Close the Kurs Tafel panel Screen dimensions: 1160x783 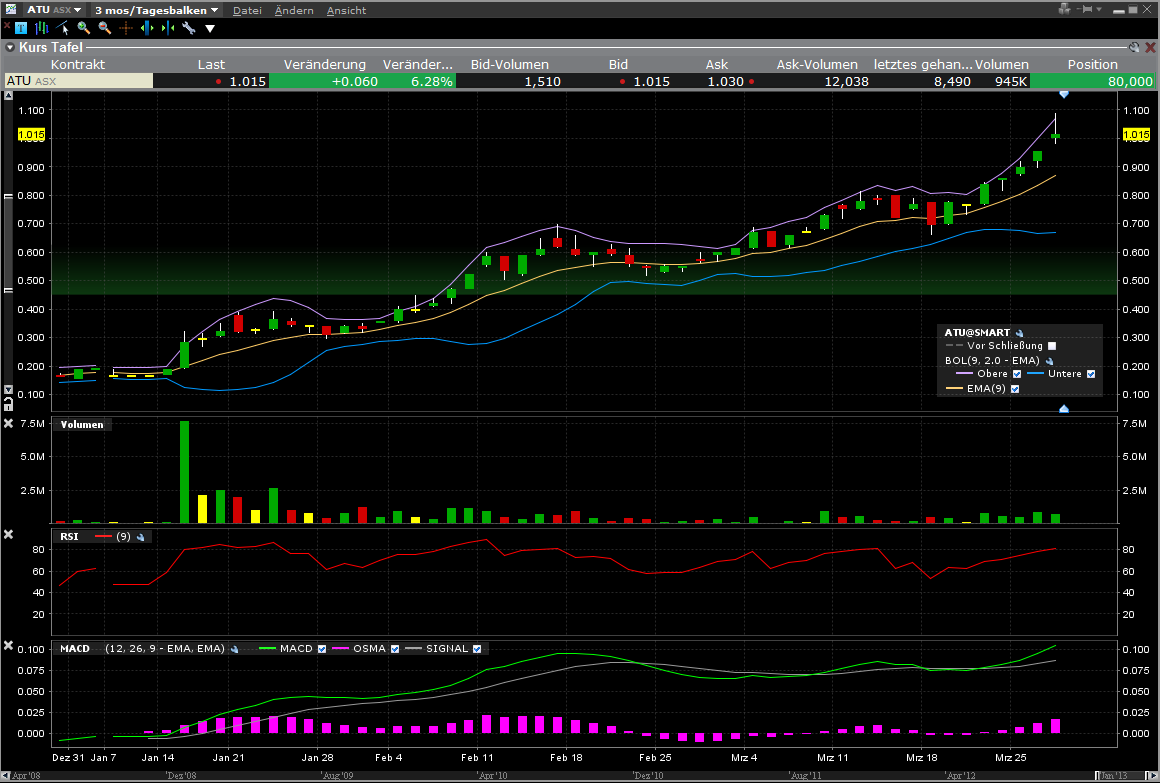(1150, 47)
